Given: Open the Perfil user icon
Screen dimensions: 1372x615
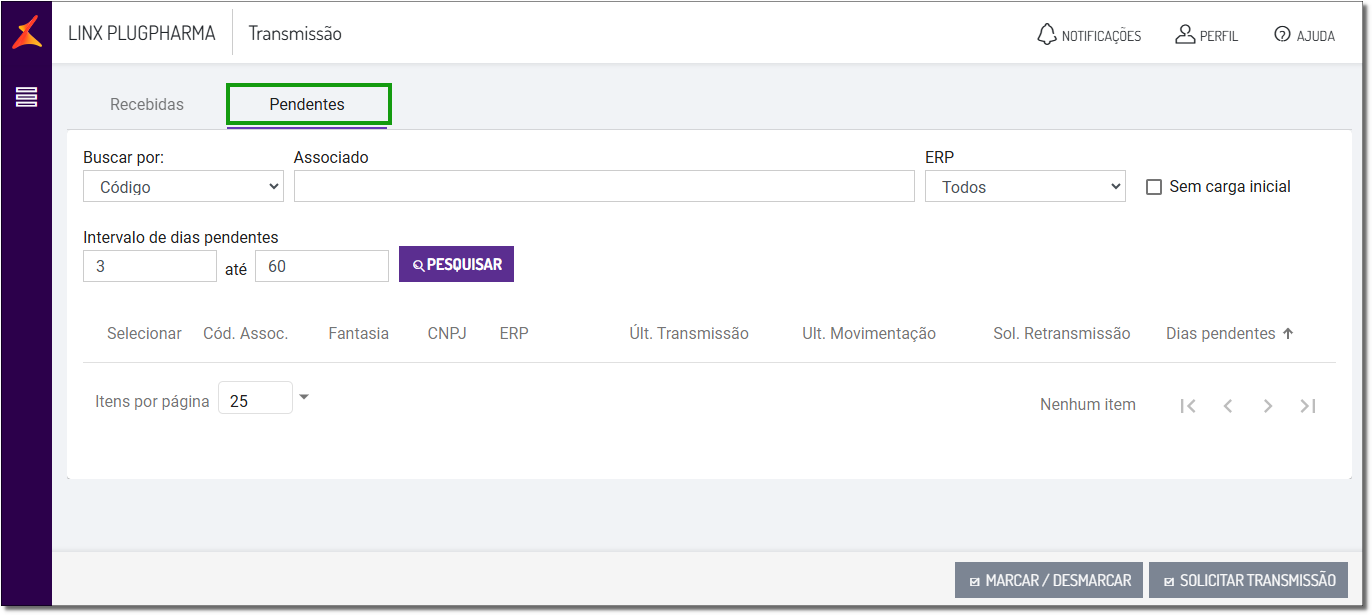Looking at the screenshot, I should [1185, 35].
